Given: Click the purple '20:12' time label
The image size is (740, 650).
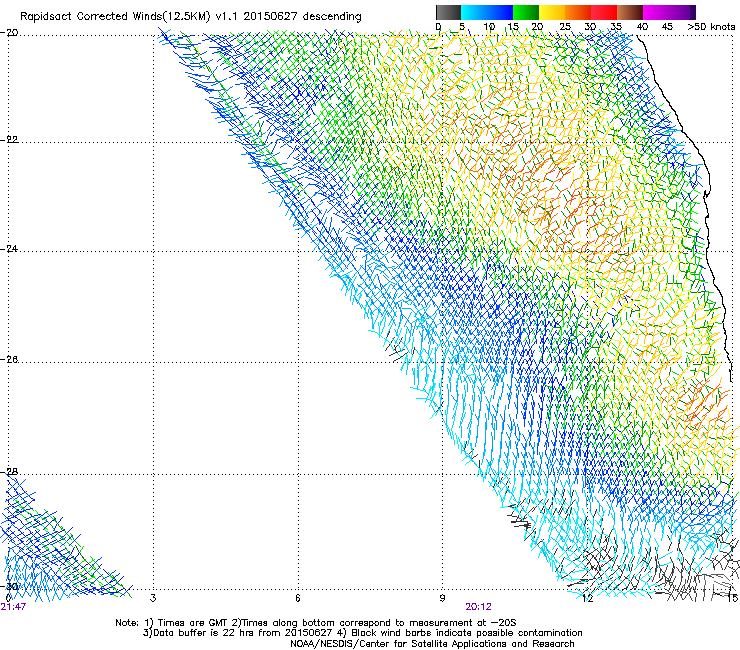Looking at the screenshot, I should click(x=478, y=607).
